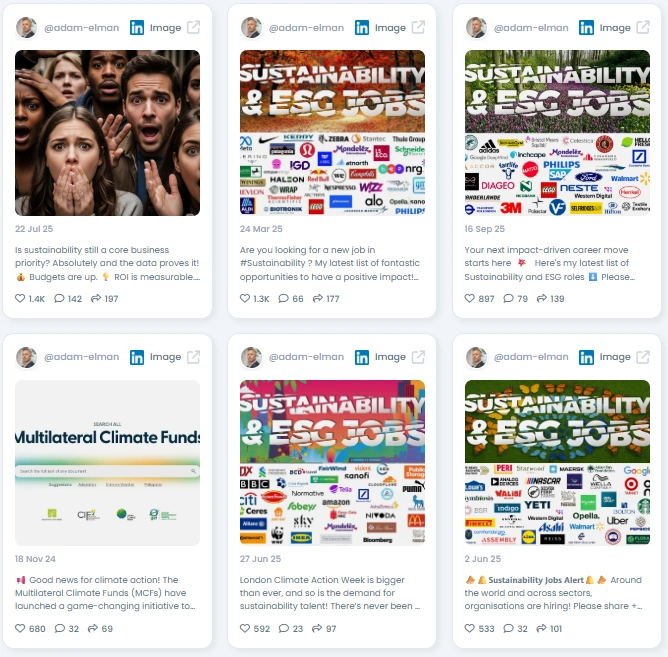This screenshot has width=668, height=657.
Task: Click share icon showing 197 shares
Action: pos(96,298)
